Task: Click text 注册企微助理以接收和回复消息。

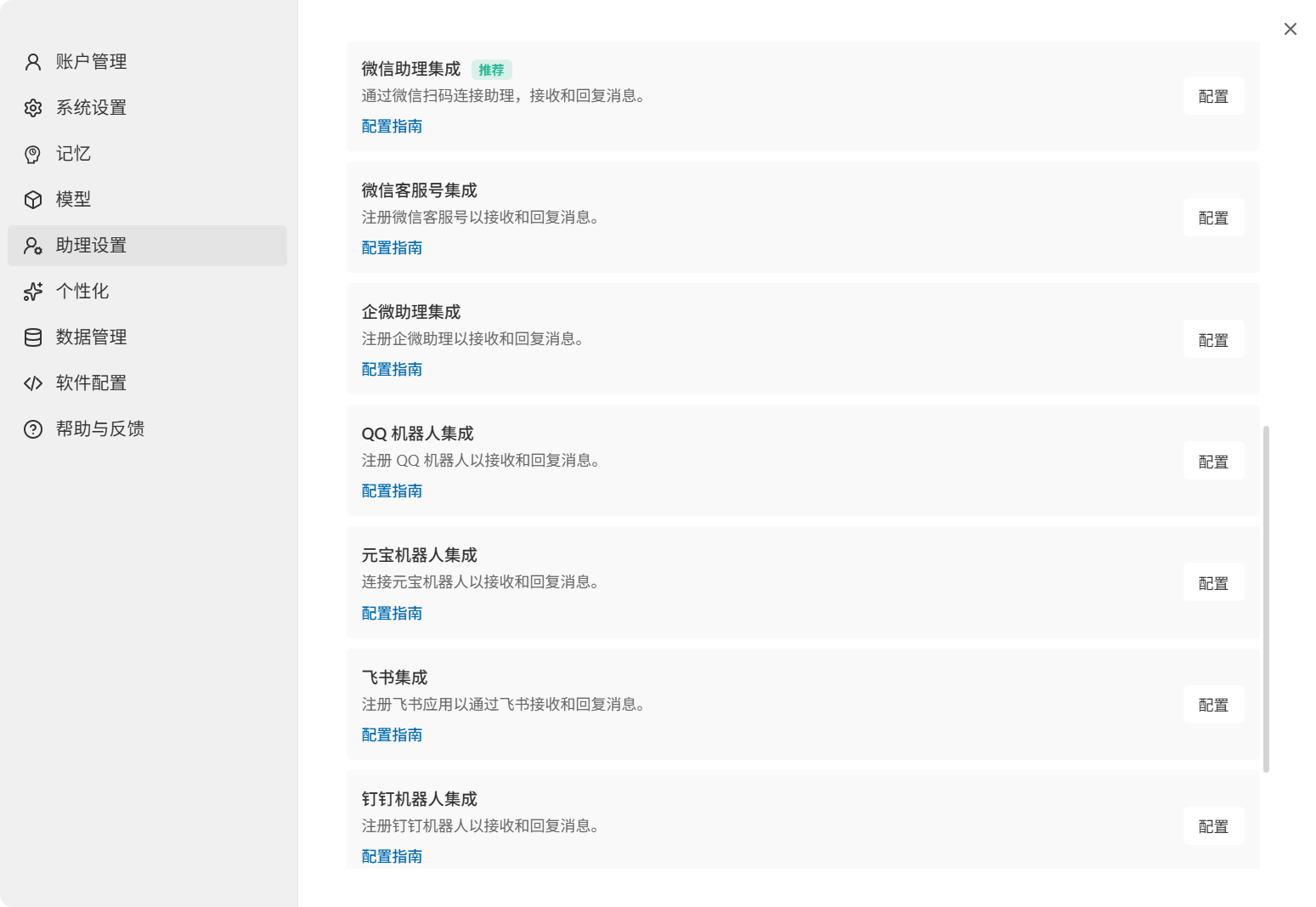Action: [476, 339]
